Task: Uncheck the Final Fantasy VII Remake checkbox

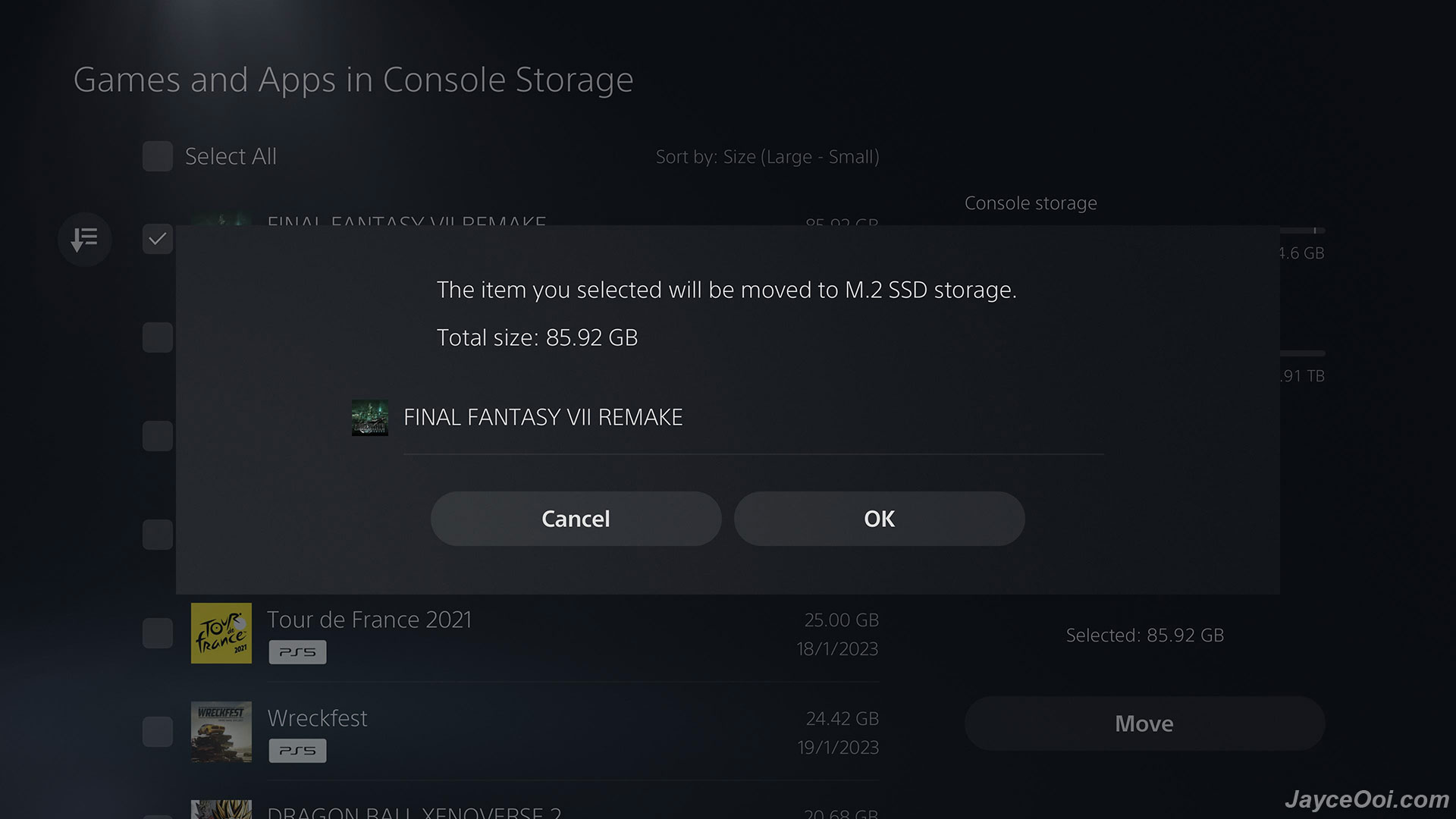Action: pos(158,240)
